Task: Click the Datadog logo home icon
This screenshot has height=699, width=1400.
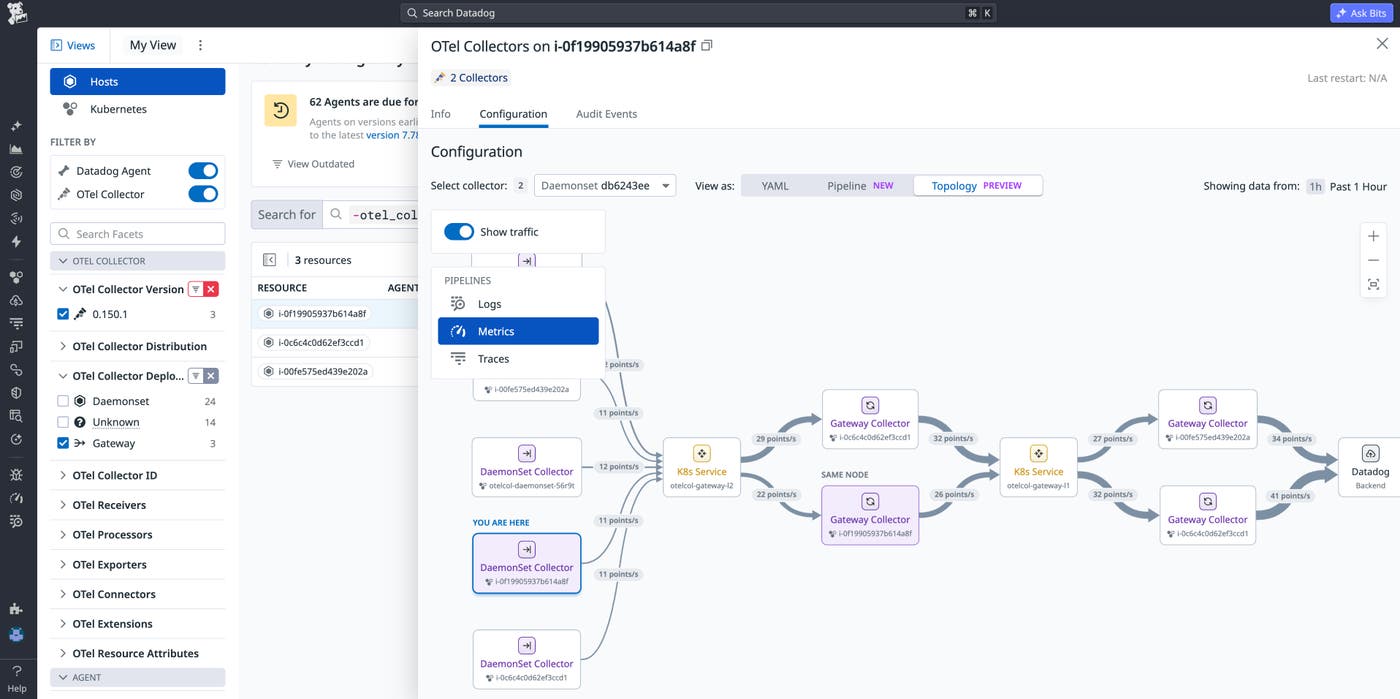Action: coord(17,13)
